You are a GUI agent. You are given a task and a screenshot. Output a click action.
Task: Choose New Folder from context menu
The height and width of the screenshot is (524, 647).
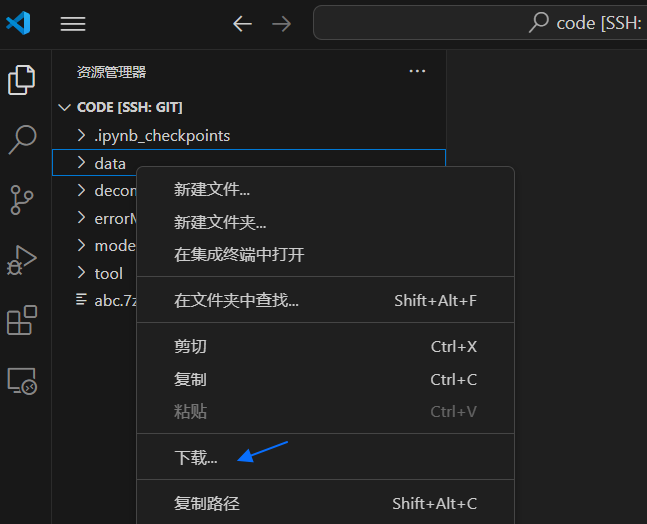(x=220, y=222)
